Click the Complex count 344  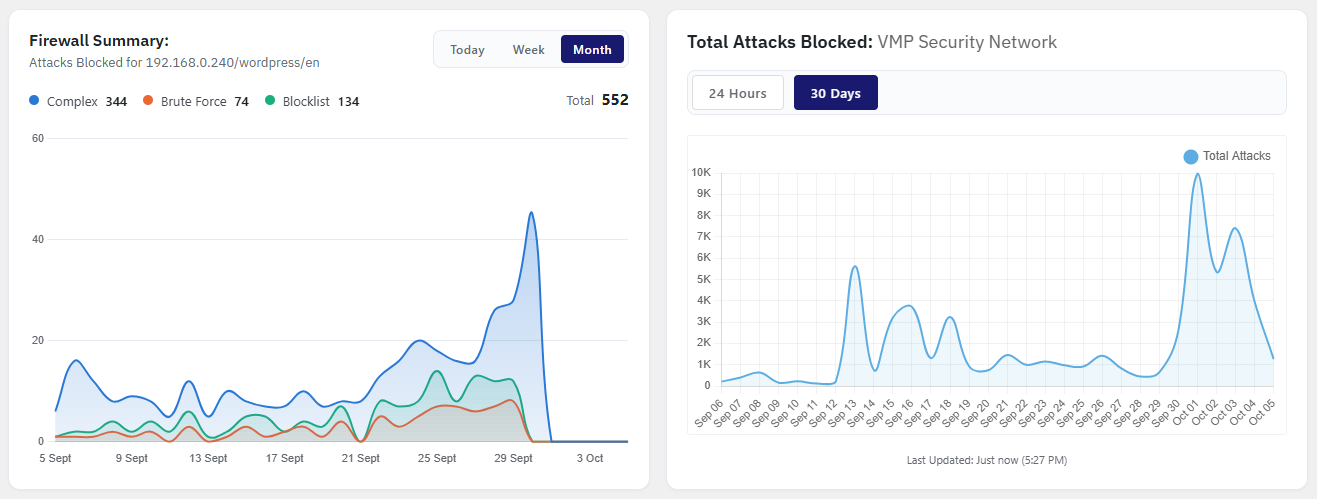coord(116,102)
